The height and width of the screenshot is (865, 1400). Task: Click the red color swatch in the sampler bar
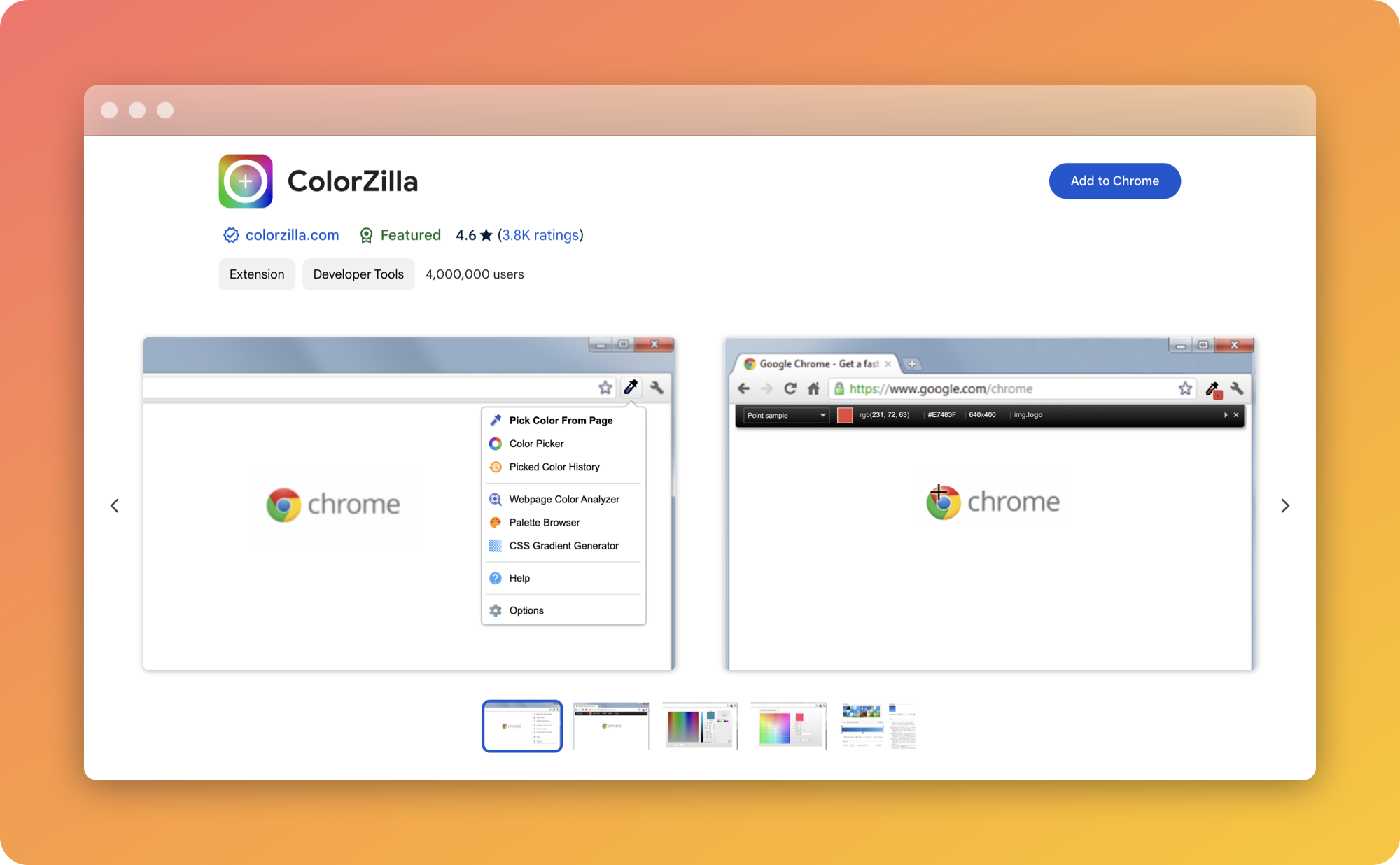(x=845, y=414)
